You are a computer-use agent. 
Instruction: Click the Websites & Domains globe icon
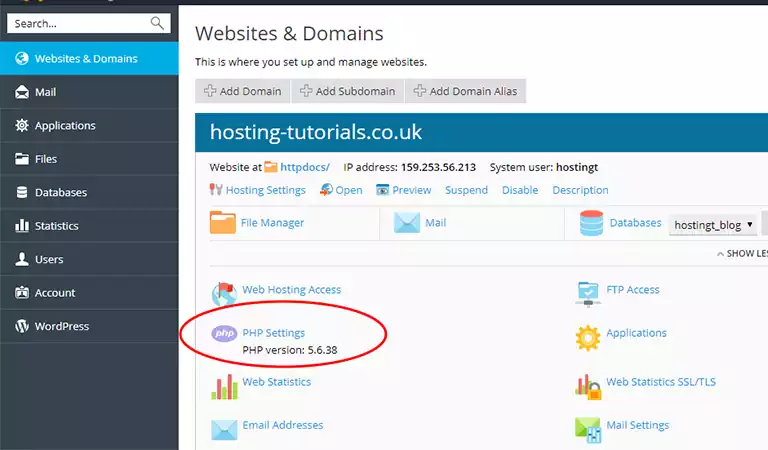pyautogui.click(x=22, y=58)
